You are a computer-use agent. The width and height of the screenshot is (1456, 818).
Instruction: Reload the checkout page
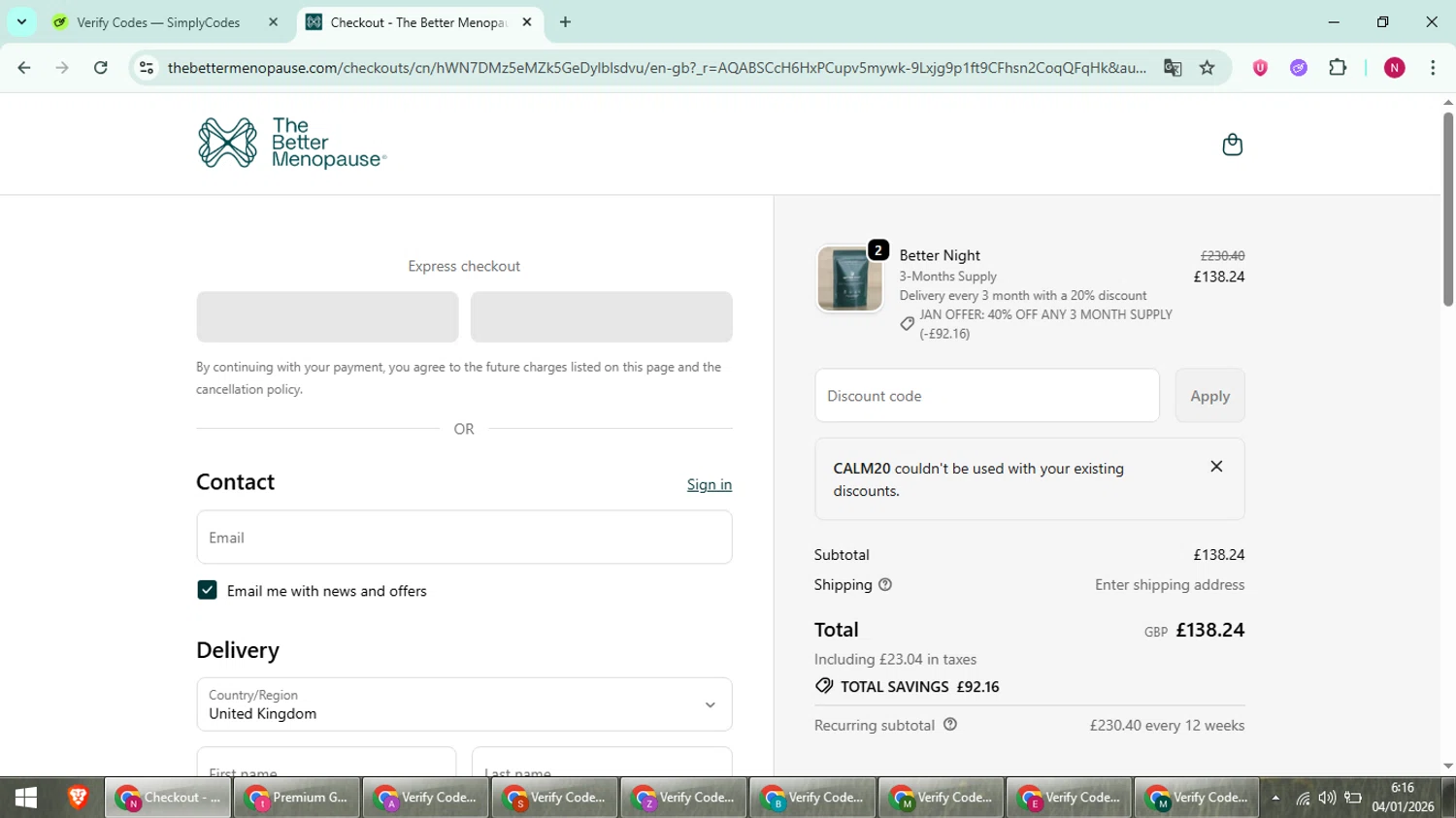(101, 68)
